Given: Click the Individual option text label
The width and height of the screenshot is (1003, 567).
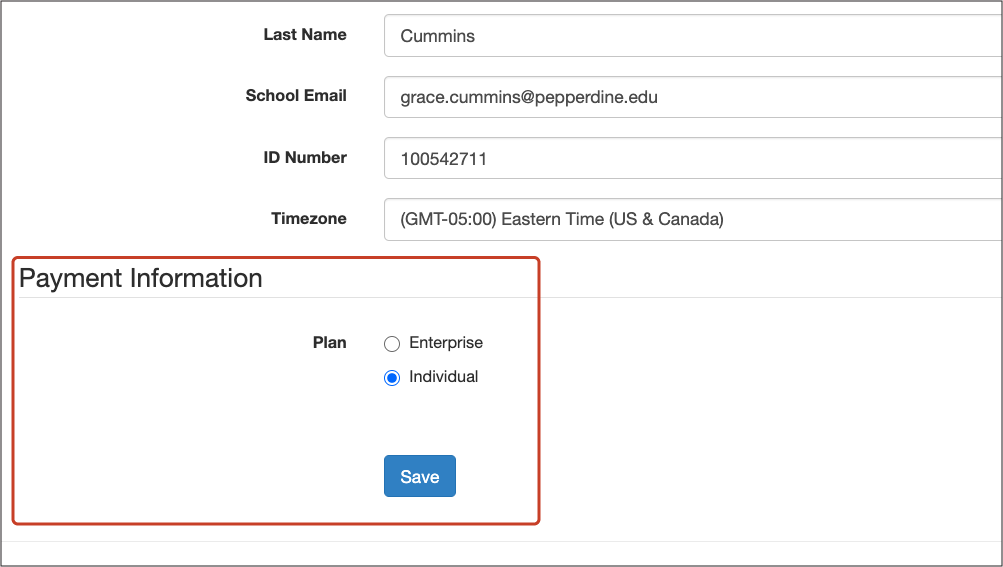Looking at the screenshot, I should tap(444, 376).
